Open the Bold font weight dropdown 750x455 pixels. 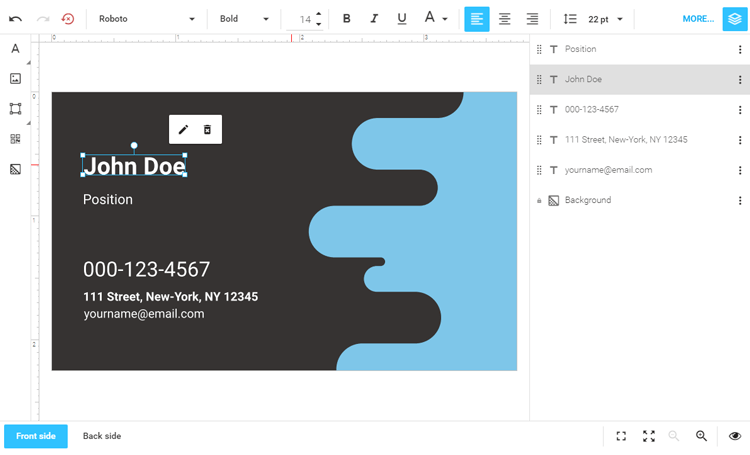pos(244,19)
